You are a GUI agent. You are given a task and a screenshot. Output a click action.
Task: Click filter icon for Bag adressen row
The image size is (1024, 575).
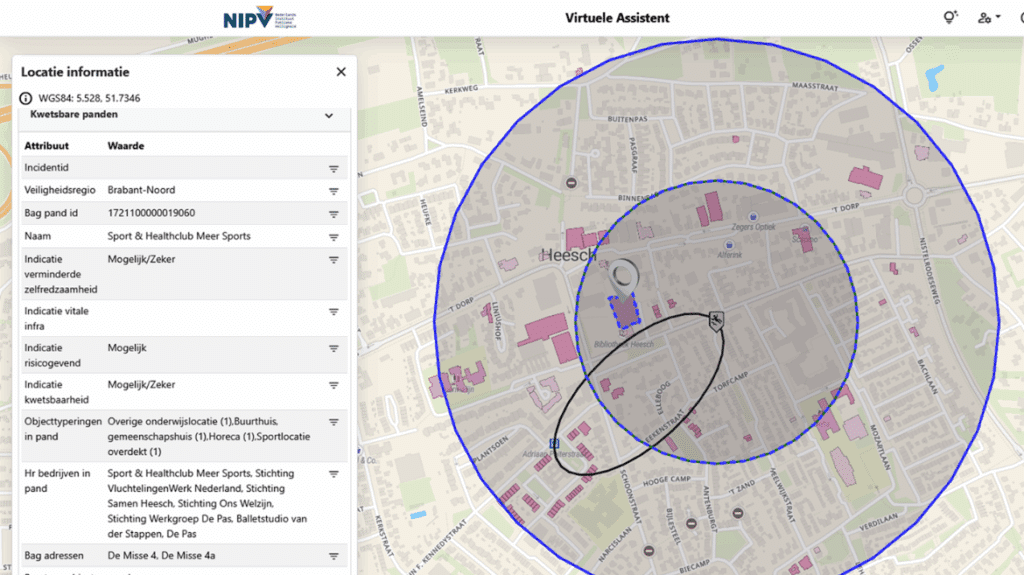pos(334,556)
